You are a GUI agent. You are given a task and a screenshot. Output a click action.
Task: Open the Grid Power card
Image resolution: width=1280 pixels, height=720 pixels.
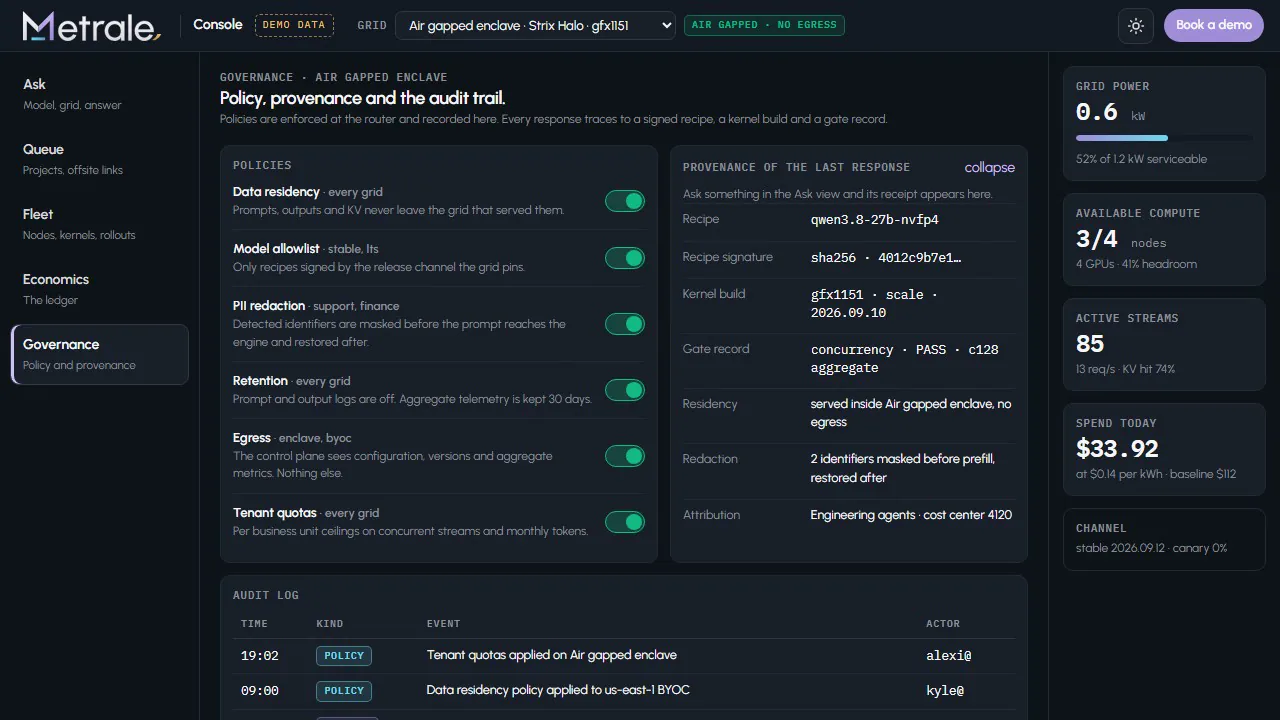[1164, 123]
